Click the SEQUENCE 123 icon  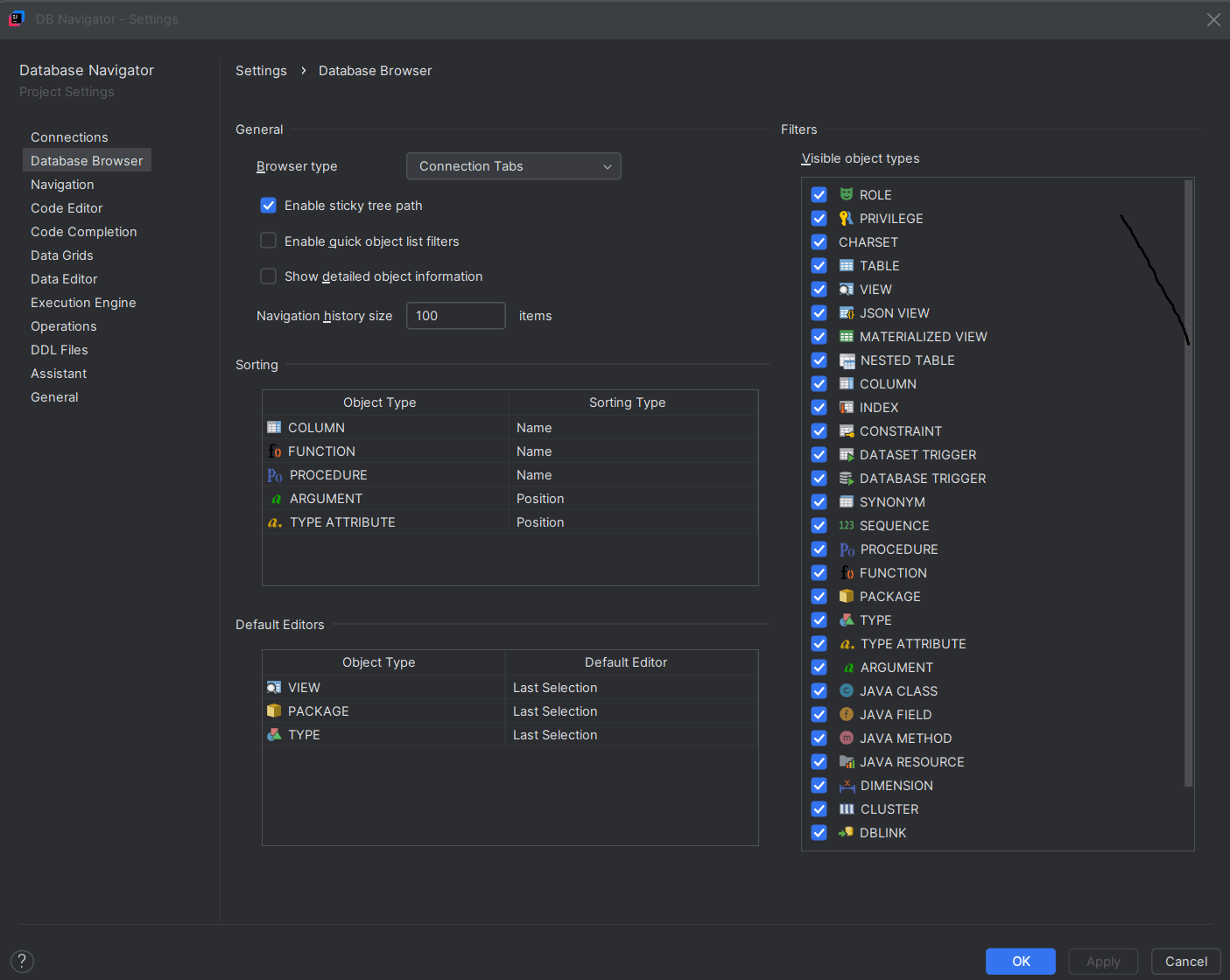[847, 525]
